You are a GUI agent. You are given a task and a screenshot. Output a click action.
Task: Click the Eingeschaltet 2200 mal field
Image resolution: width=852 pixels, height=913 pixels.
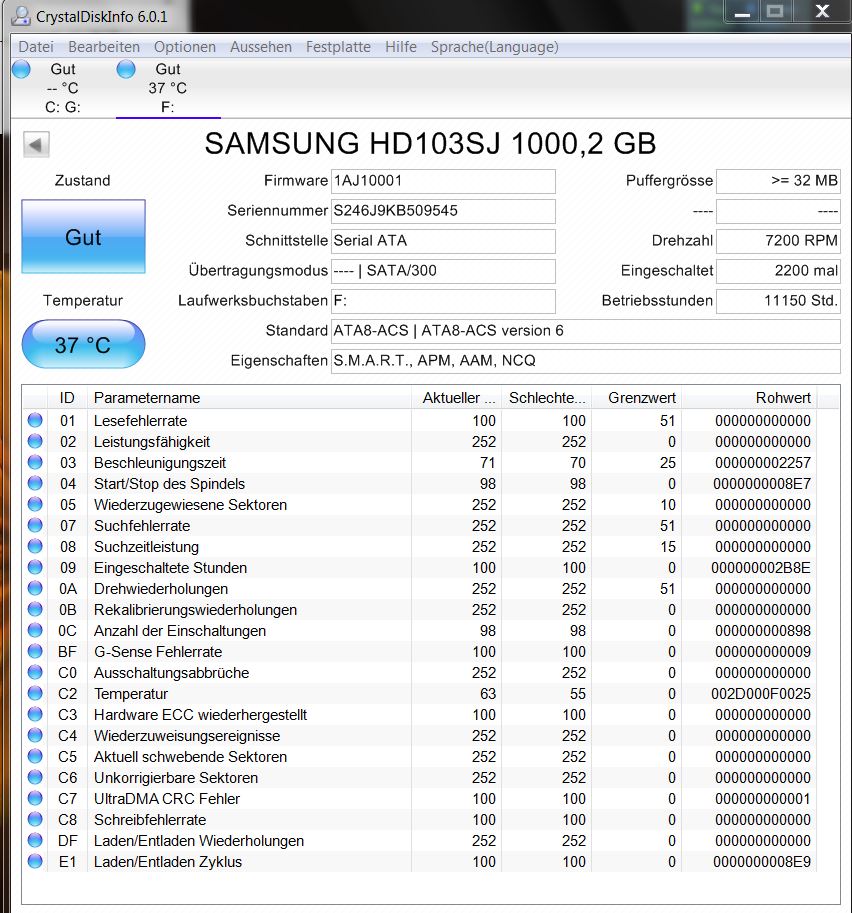point(778,271)
